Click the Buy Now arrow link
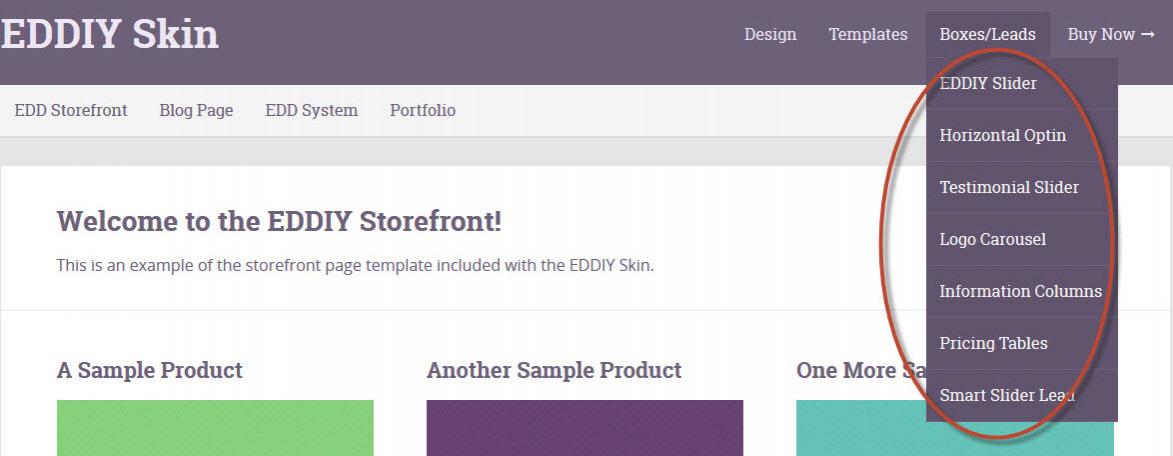Image resolution: width=1173 pixels, height=456 pixels. click(1110, 35)
